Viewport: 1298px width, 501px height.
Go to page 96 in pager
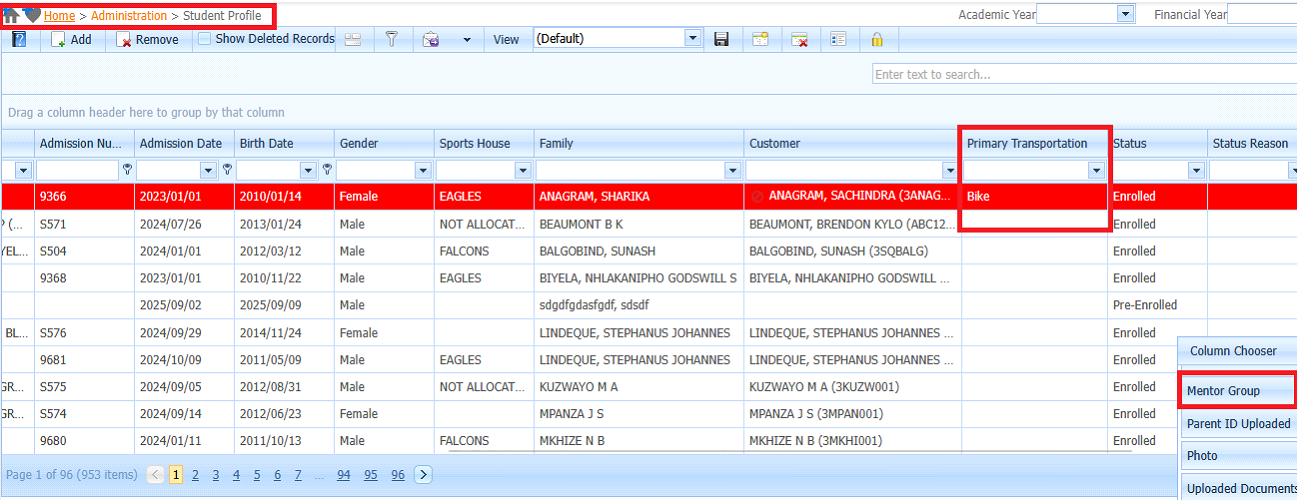pos(398,475)
